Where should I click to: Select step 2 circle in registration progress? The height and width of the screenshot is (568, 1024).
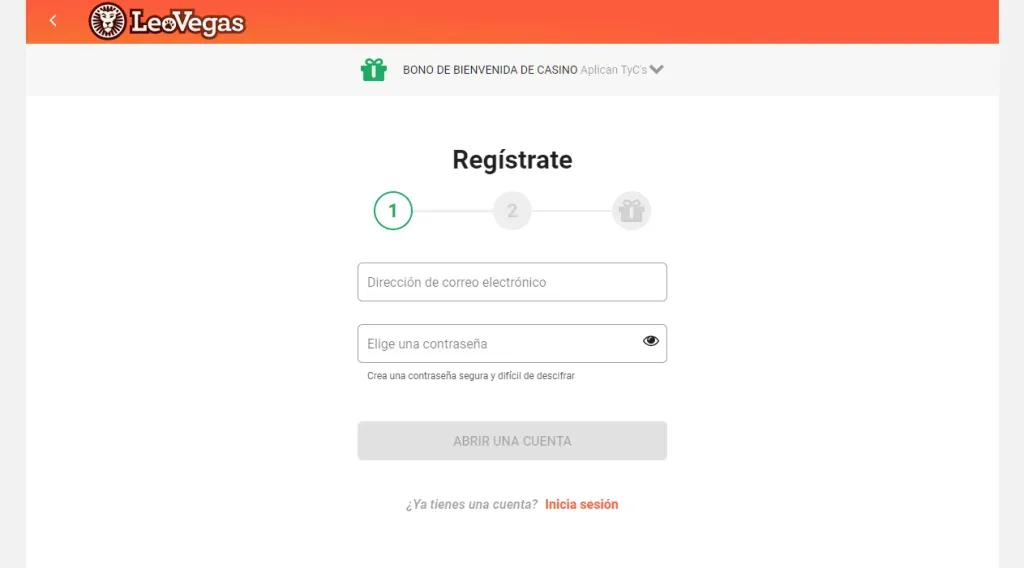pyautogui.click(x=512, y=211)
